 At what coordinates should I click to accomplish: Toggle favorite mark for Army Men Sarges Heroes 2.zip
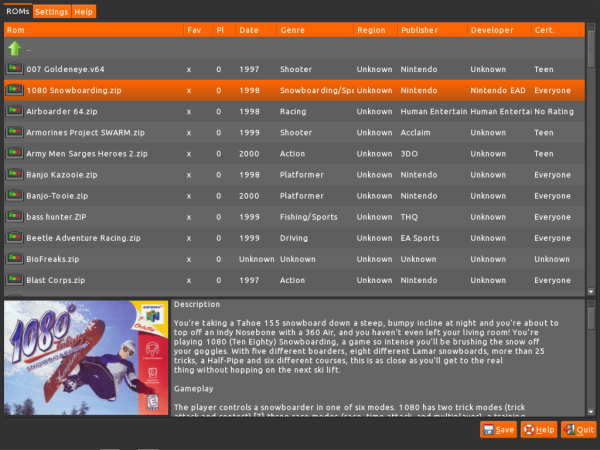[189, 154]
